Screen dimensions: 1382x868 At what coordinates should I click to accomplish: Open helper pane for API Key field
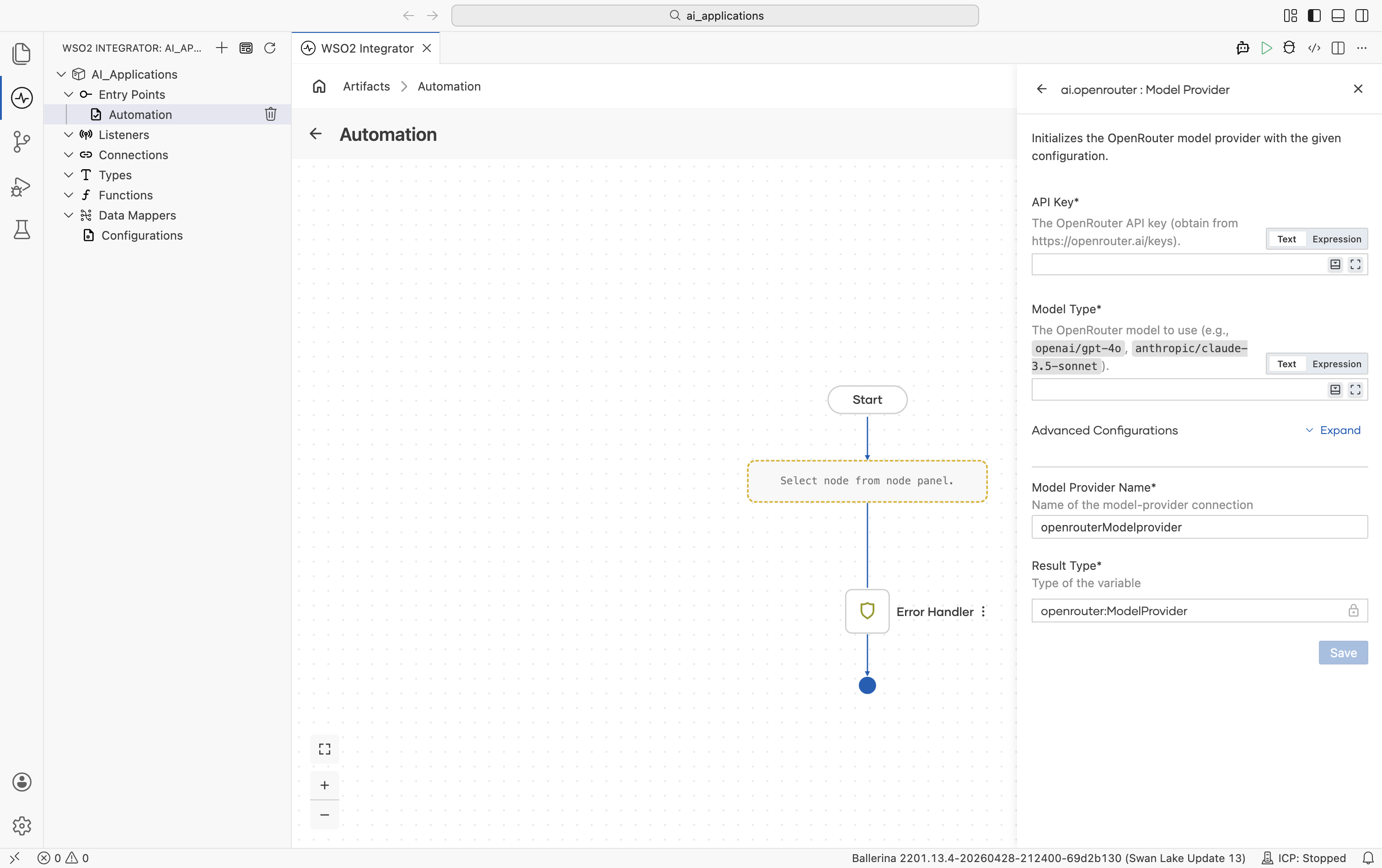tap(1335, 264)
